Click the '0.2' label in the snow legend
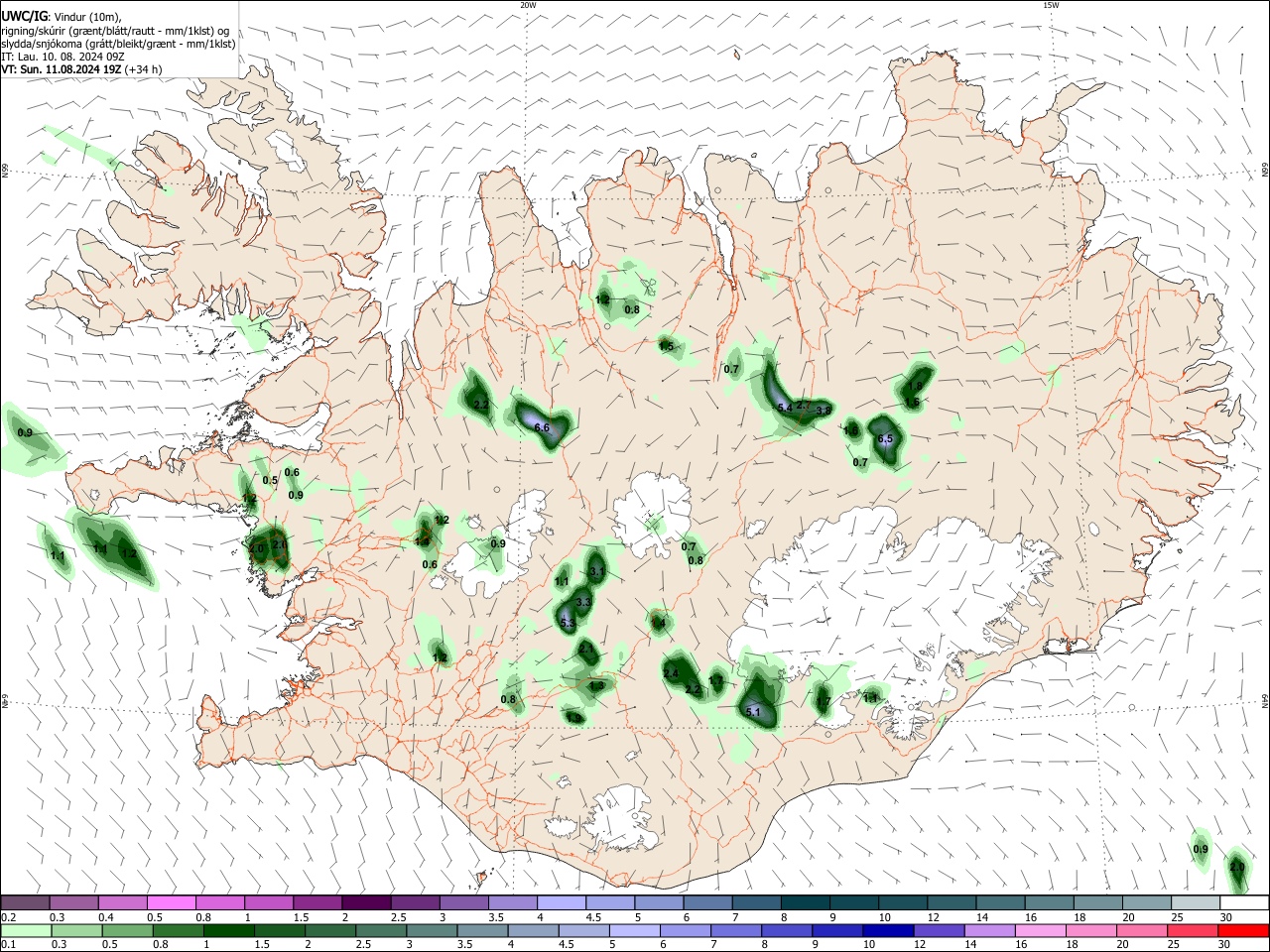Screen dimensions: 1270x952 8,917
